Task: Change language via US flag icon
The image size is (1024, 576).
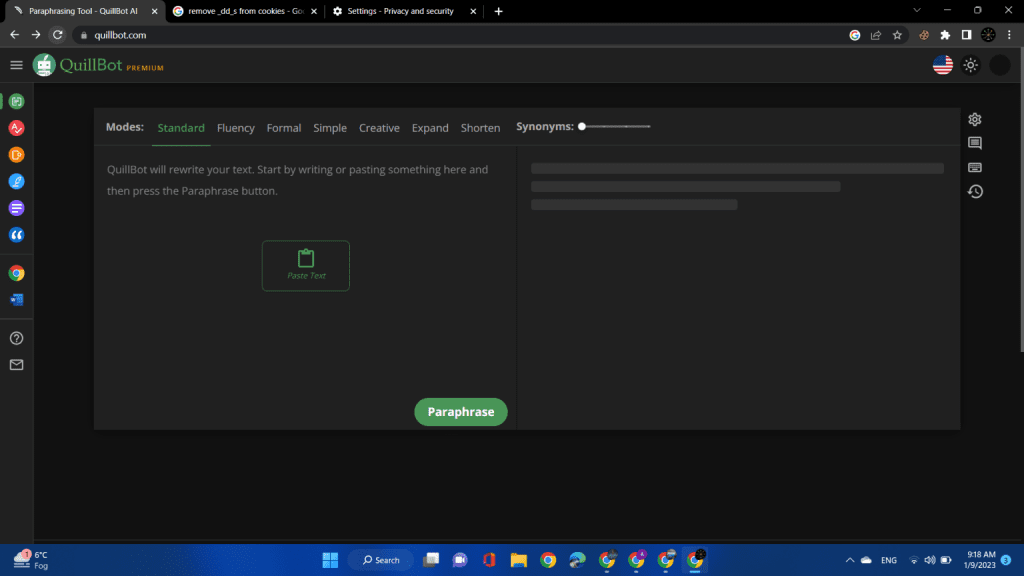Action: pos(942,65)
